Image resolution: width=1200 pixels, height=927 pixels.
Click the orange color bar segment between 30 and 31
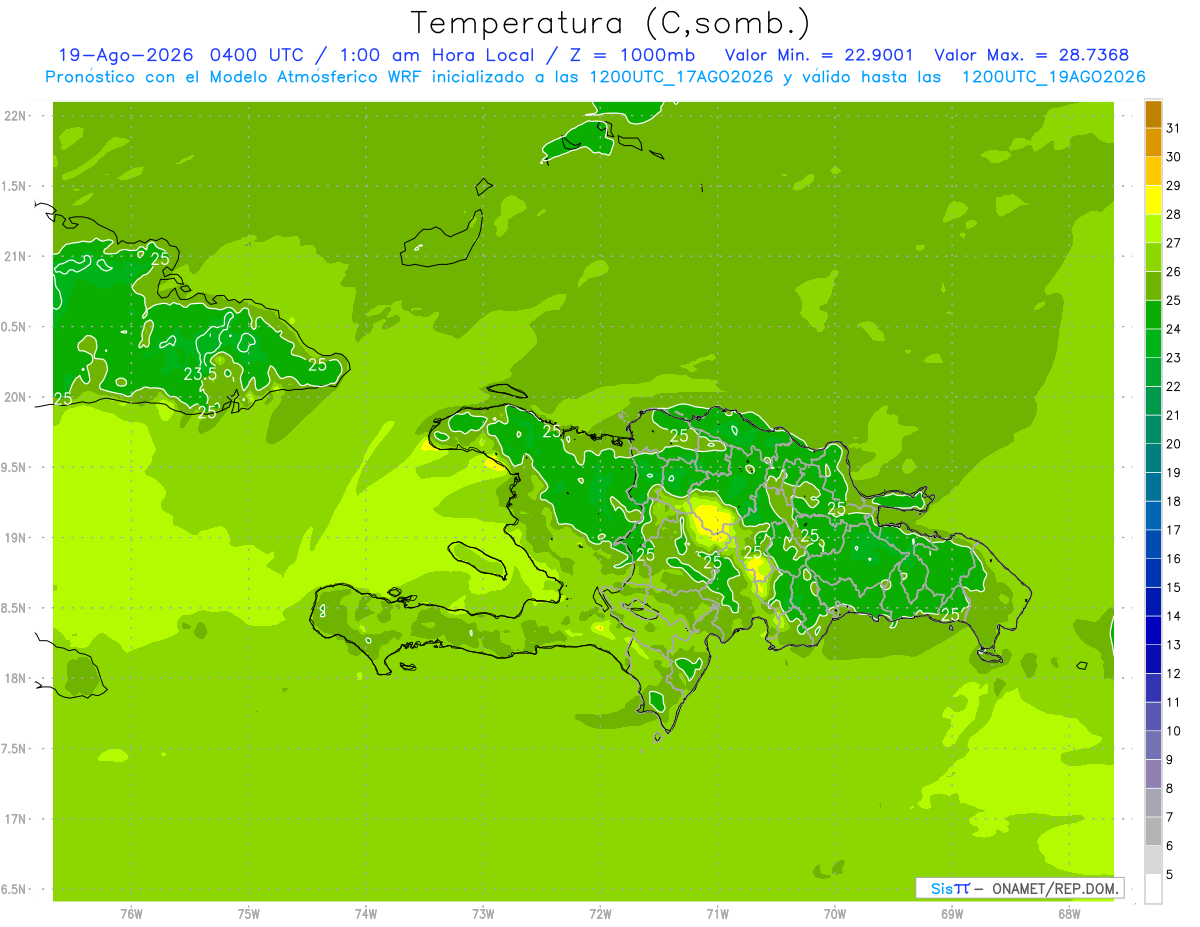coord(1153,143)
